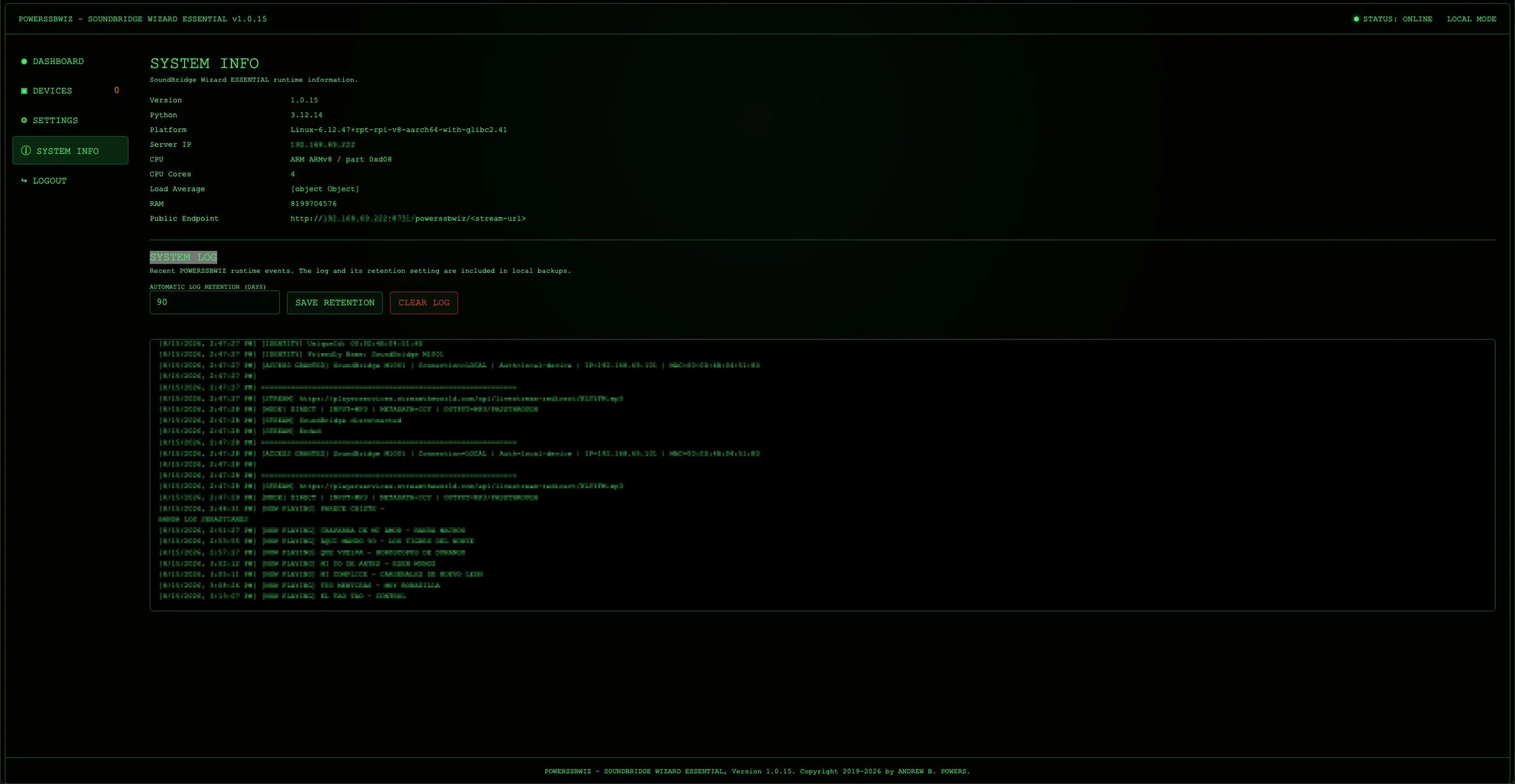1515x784 pixels.
Task: Focus the log retention days field
Action: coord(215,302)
